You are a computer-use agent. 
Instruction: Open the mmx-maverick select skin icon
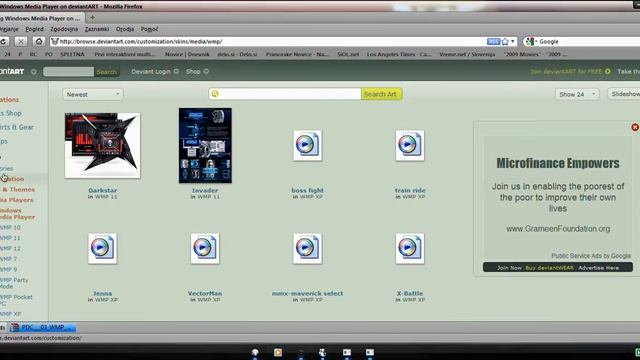(307, 248)
